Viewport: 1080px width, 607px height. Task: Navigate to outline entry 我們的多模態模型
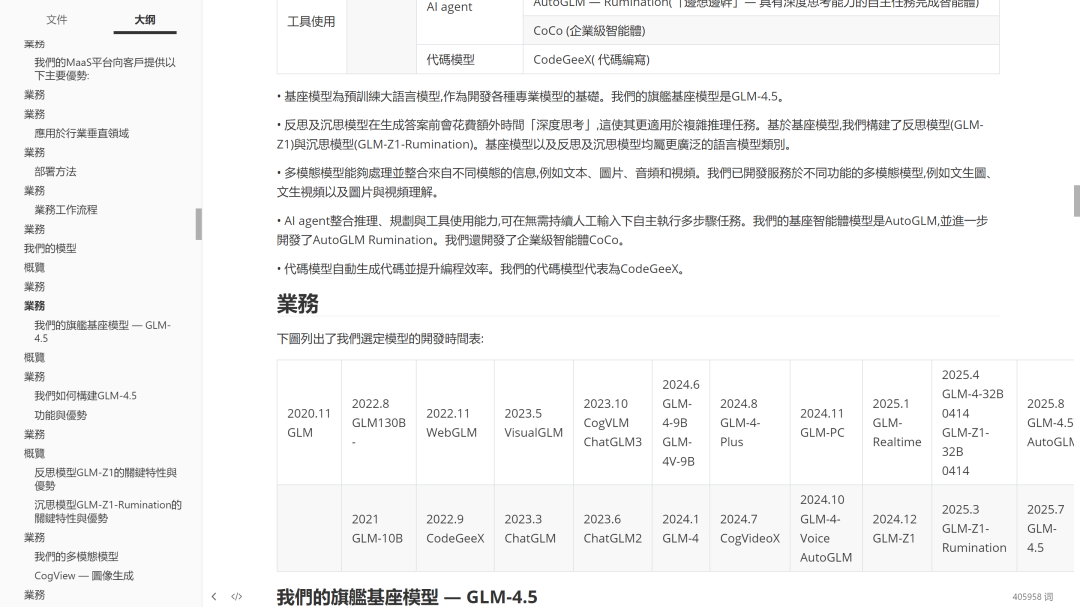click(76, 557)
